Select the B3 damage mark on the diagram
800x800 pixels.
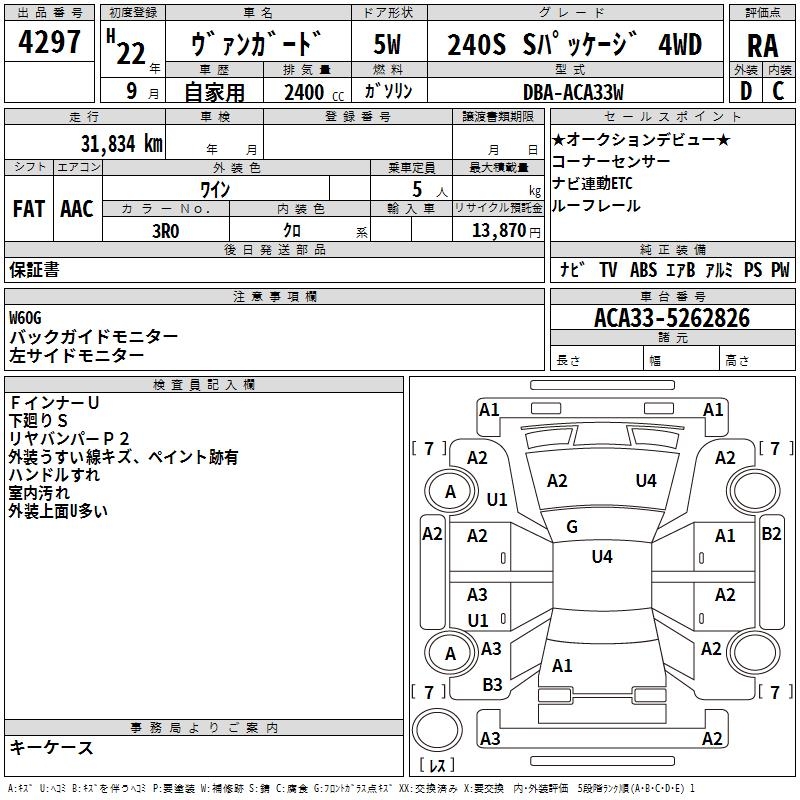tap(492, 684)
